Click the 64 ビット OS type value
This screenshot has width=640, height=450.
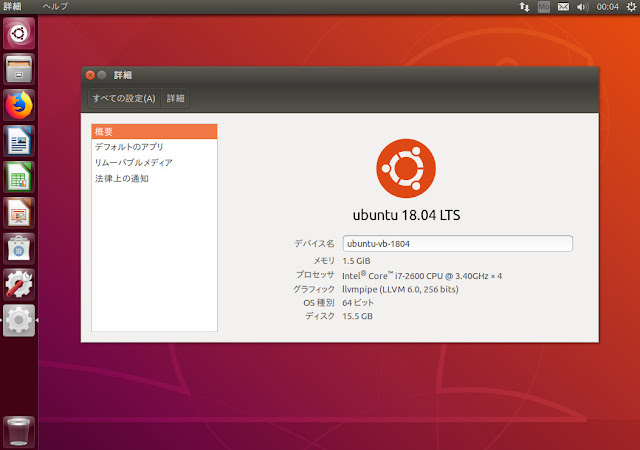358,303
